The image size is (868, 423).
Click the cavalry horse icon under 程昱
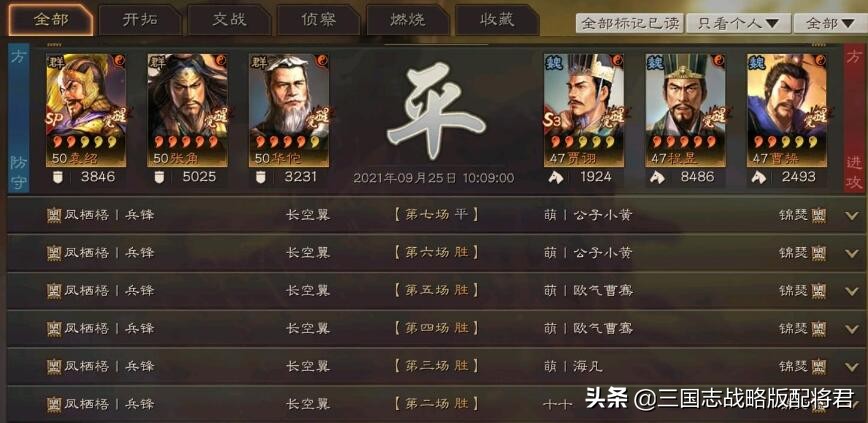tap(657, 177)
